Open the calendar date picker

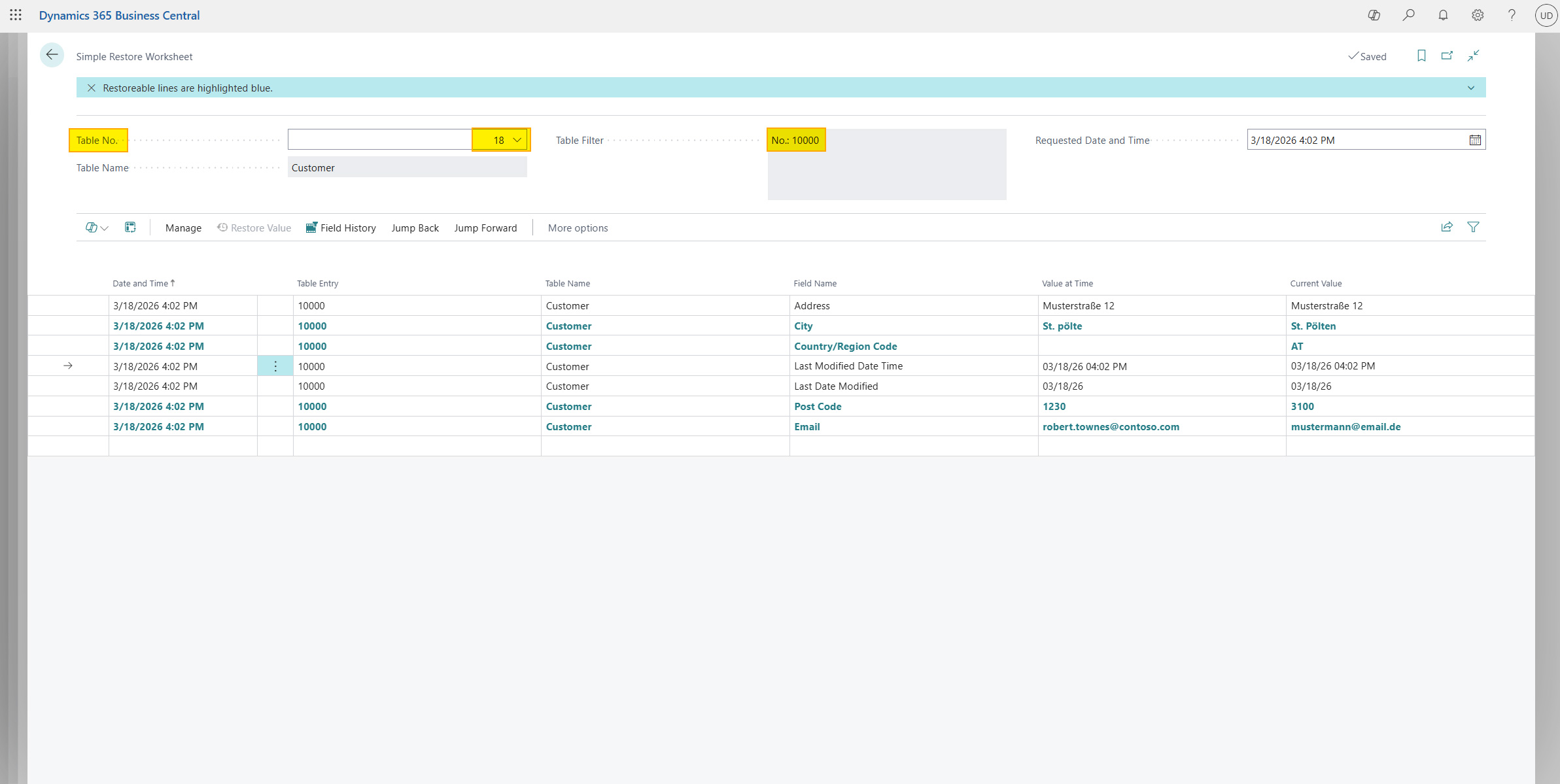(x=1475, y=140)
